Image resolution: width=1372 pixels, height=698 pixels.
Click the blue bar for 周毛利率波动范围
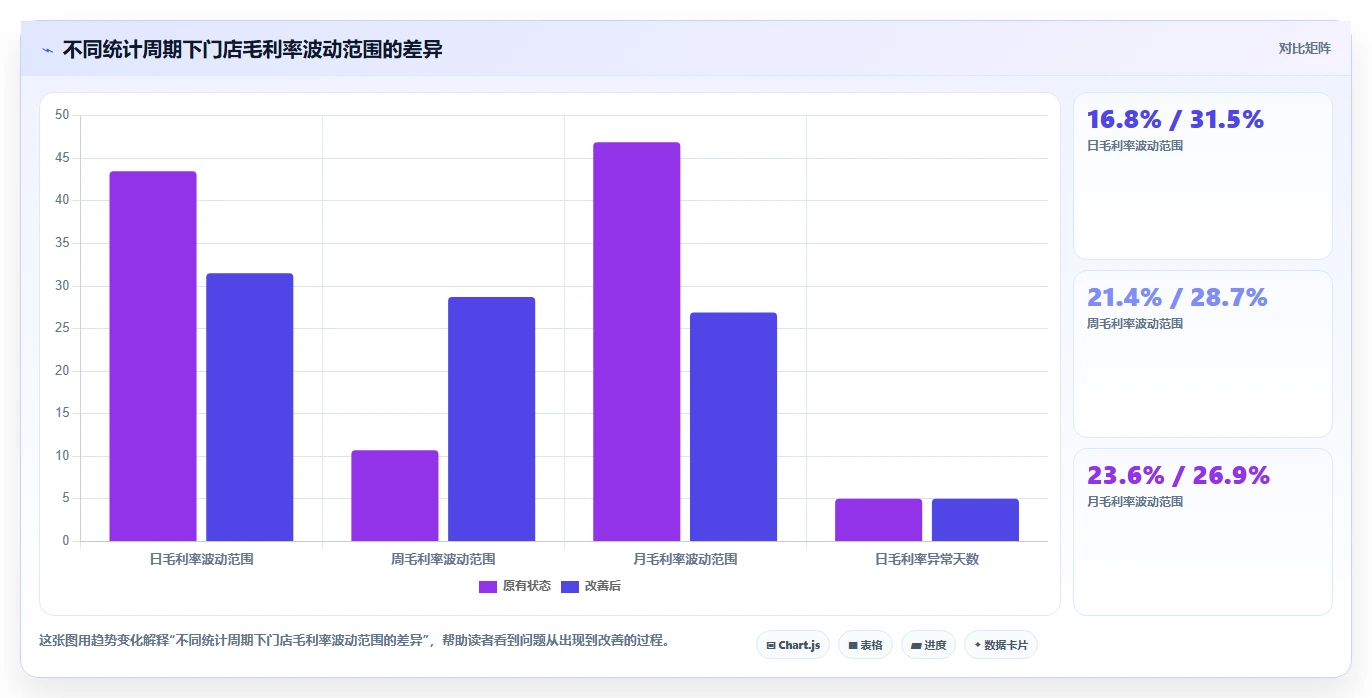point(492,419)
